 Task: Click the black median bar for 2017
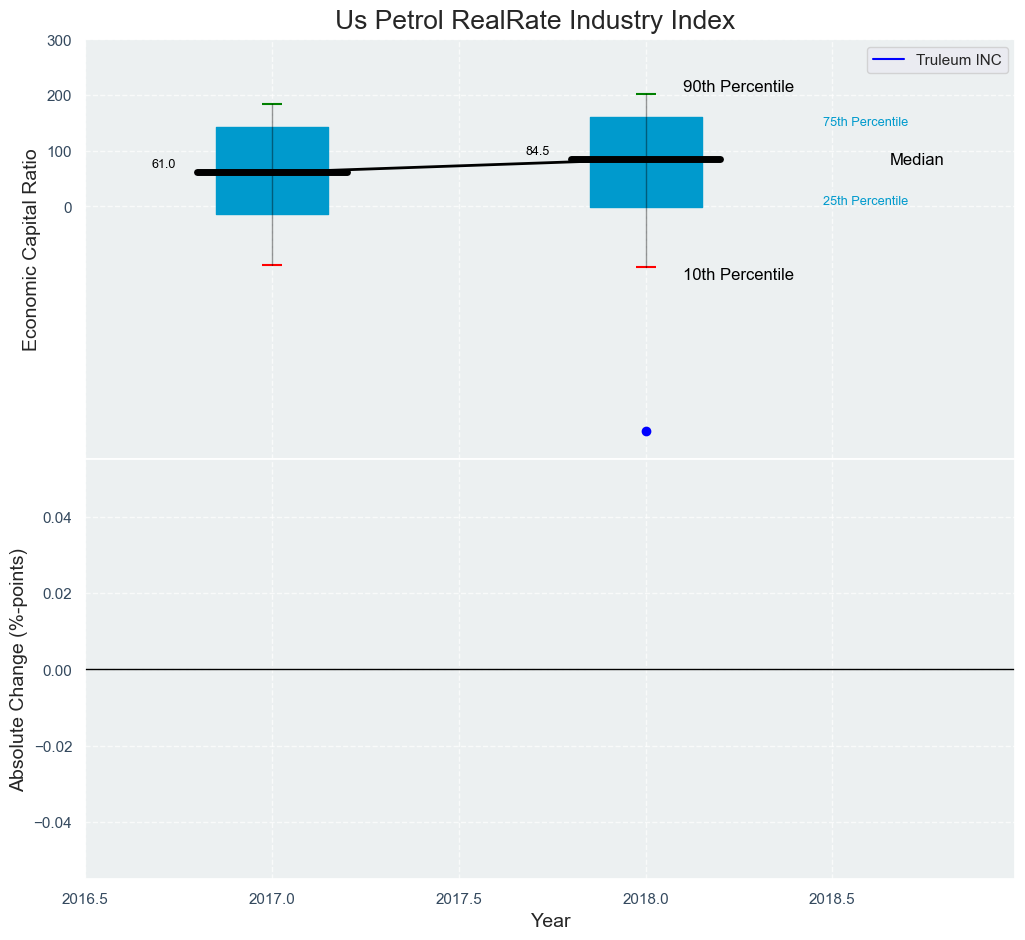272,172
